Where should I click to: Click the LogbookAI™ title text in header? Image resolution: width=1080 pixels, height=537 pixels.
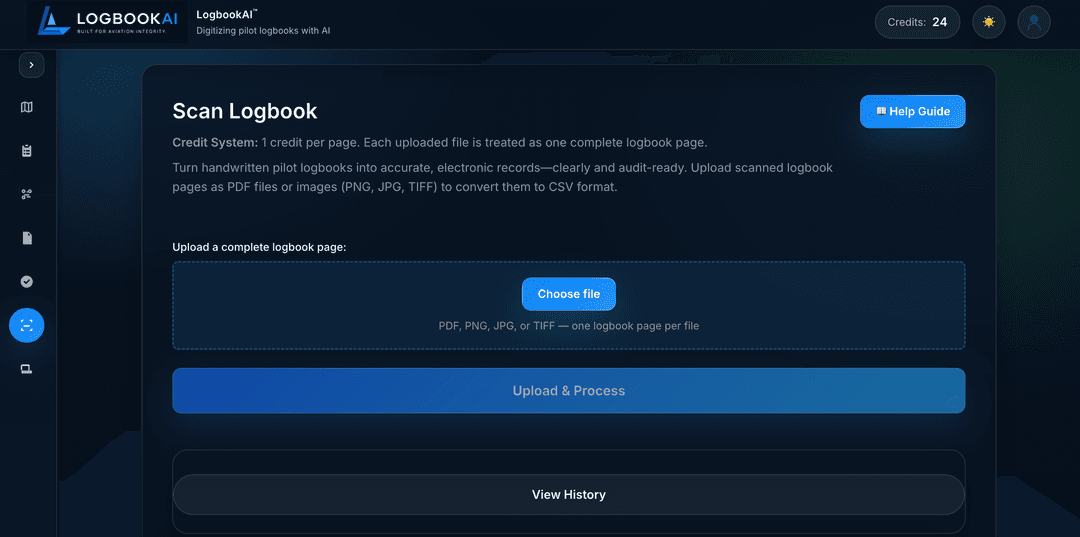click(227, 14)
